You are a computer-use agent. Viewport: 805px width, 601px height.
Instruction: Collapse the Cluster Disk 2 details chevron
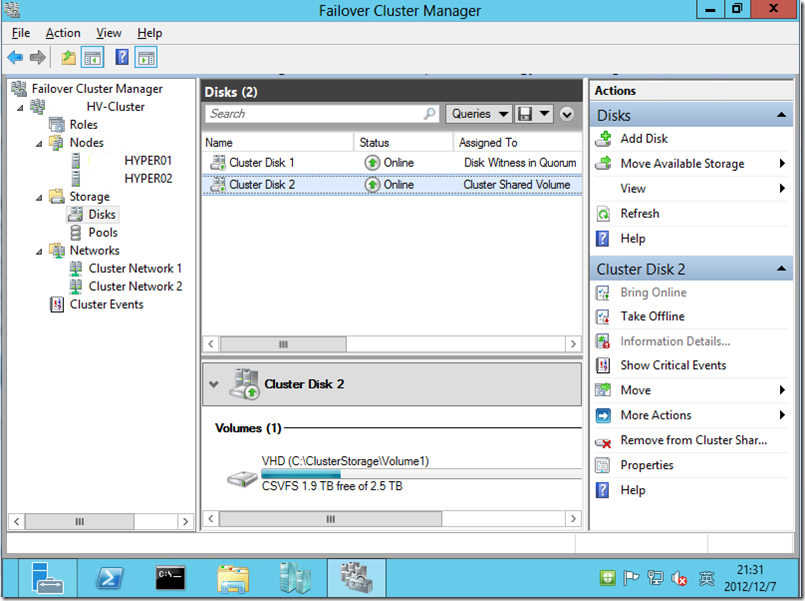[214, 384]
